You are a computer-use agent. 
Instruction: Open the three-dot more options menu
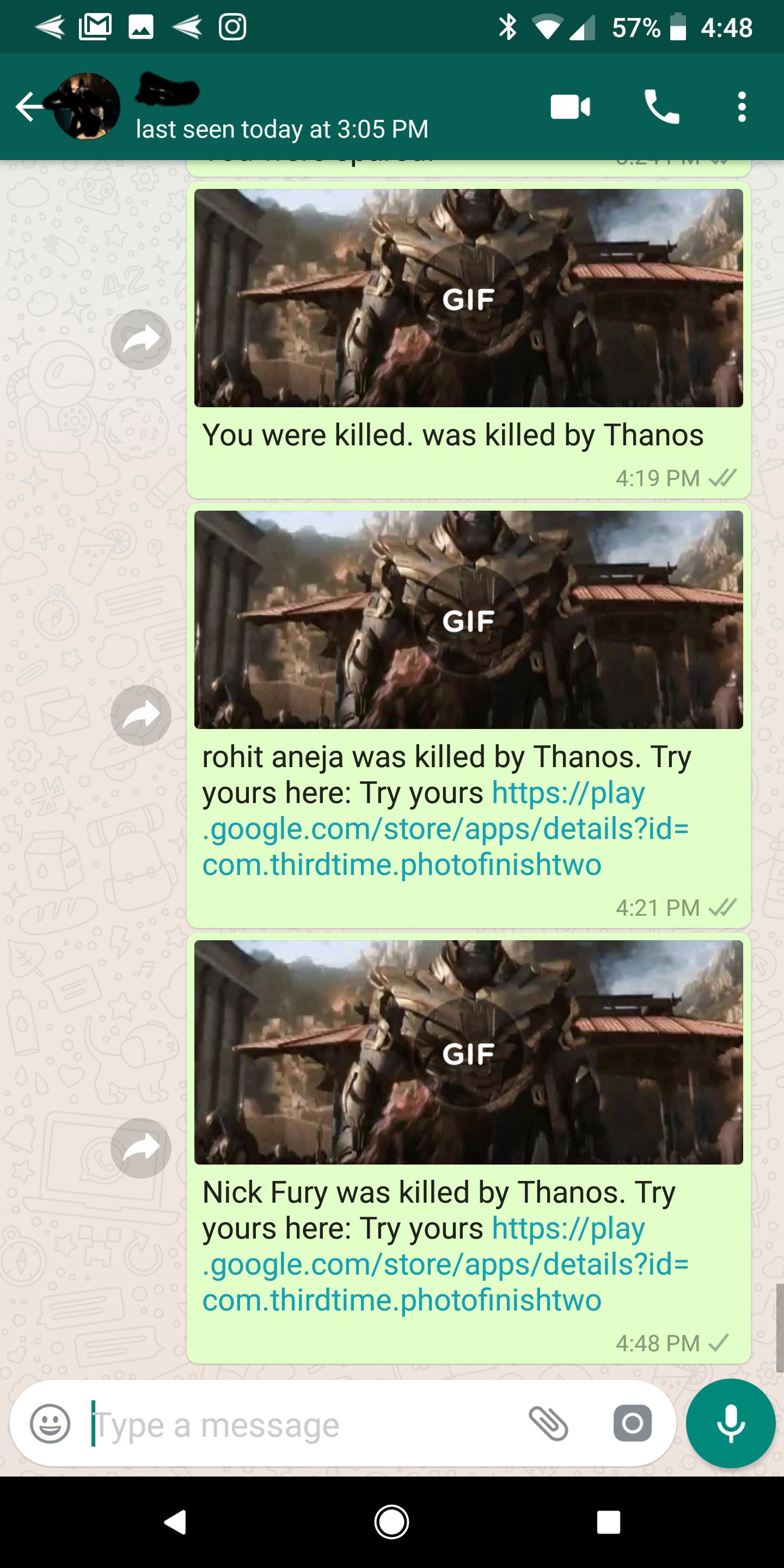[x=742, y=107]
